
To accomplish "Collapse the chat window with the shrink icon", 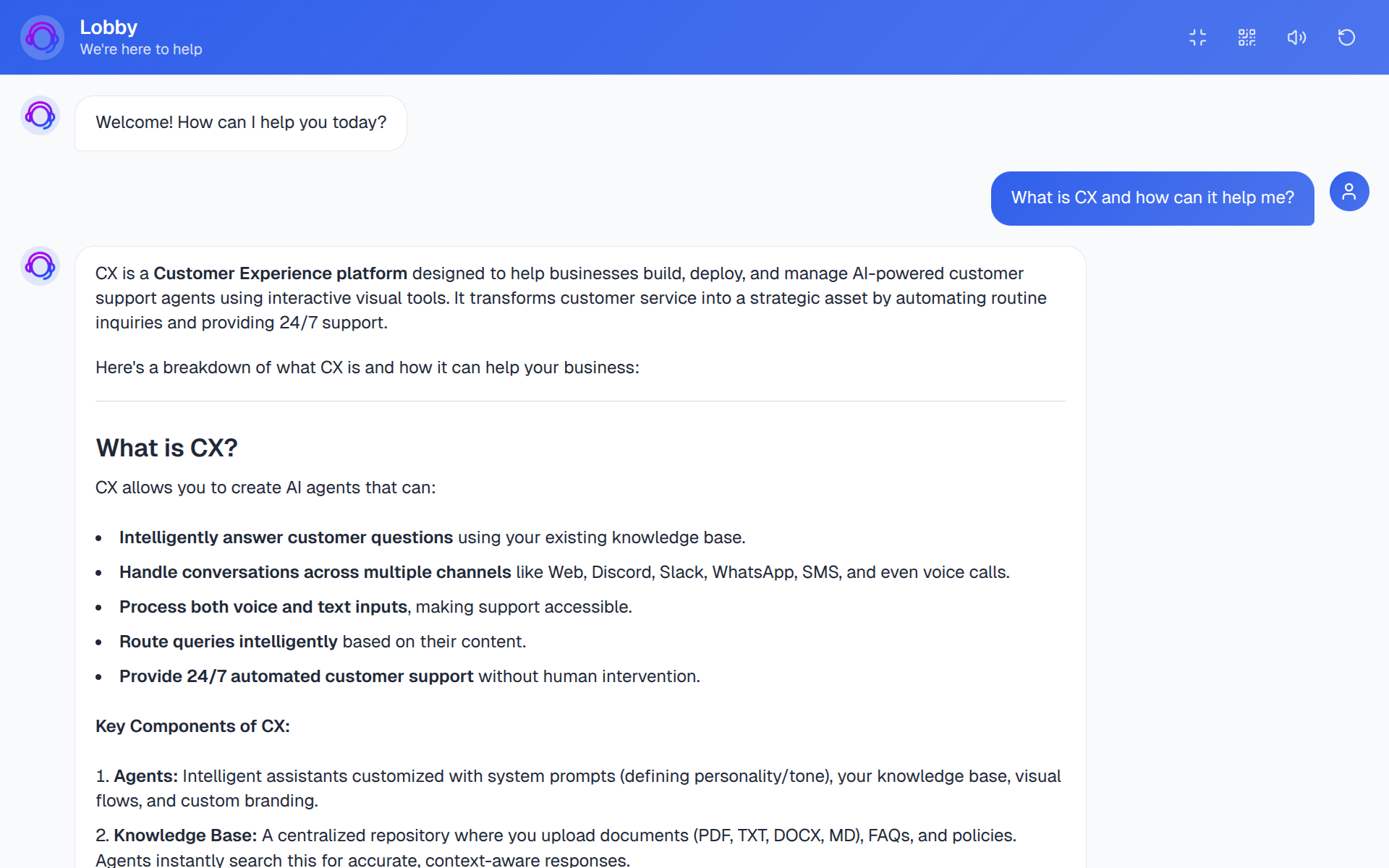I will point(1197,38).
